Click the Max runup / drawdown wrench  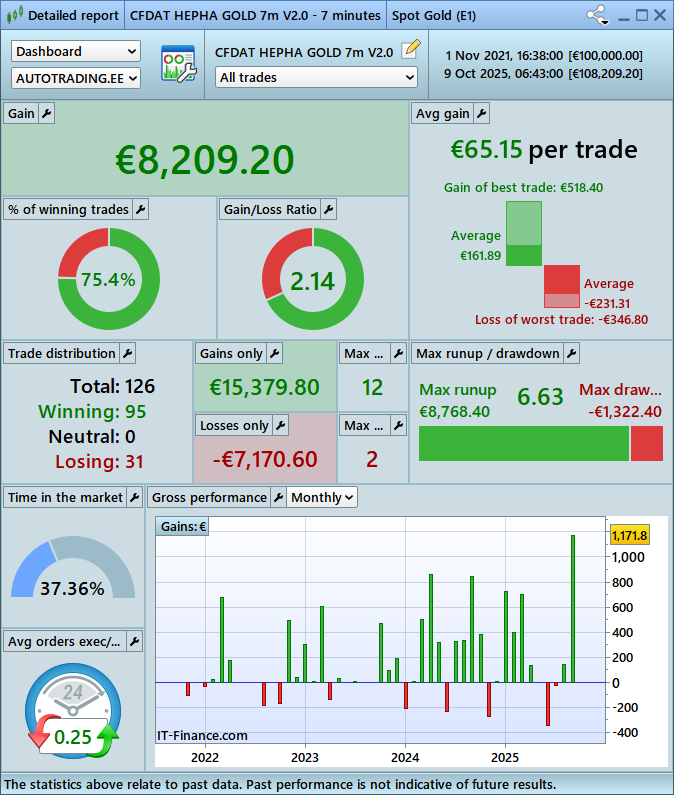coord(570,353)
